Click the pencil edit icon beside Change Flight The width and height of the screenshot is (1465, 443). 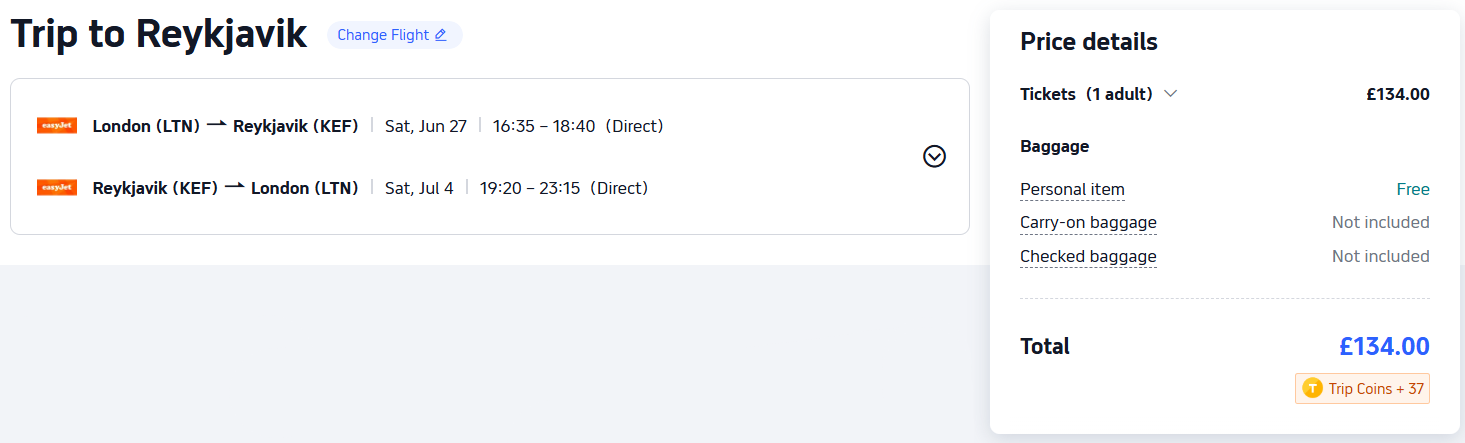[440, 35]
